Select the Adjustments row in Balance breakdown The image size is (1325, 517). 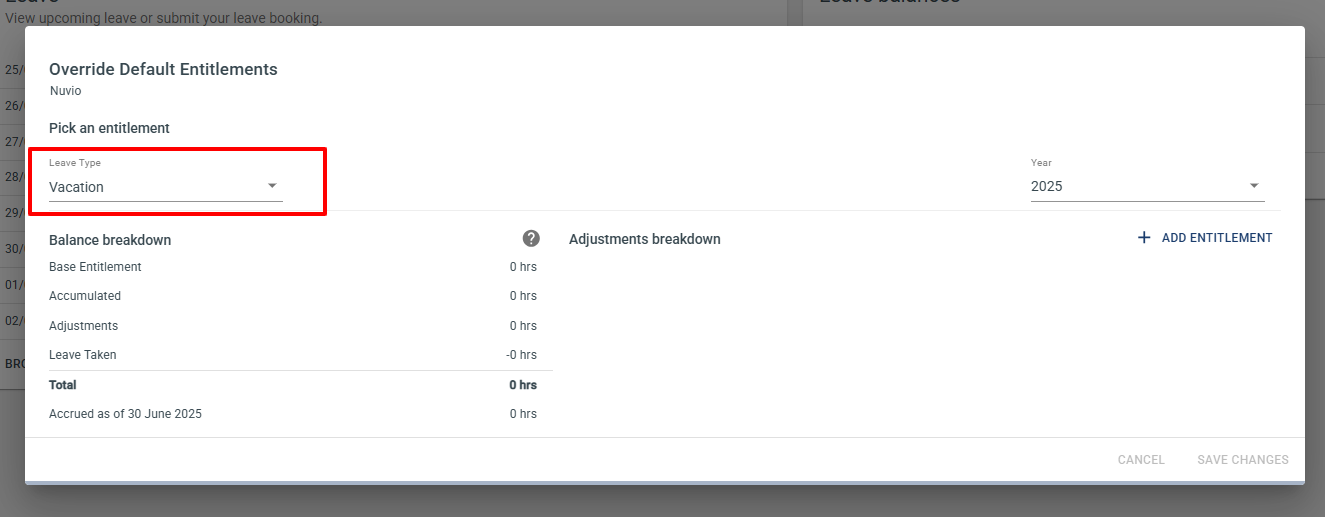(293, 326)
